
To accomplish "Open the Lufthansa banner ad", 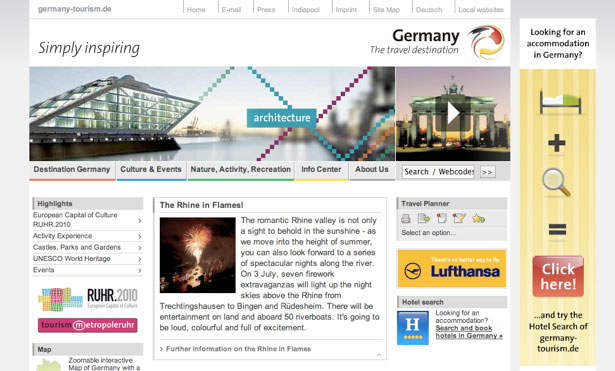I will click(x=452, y=269).
